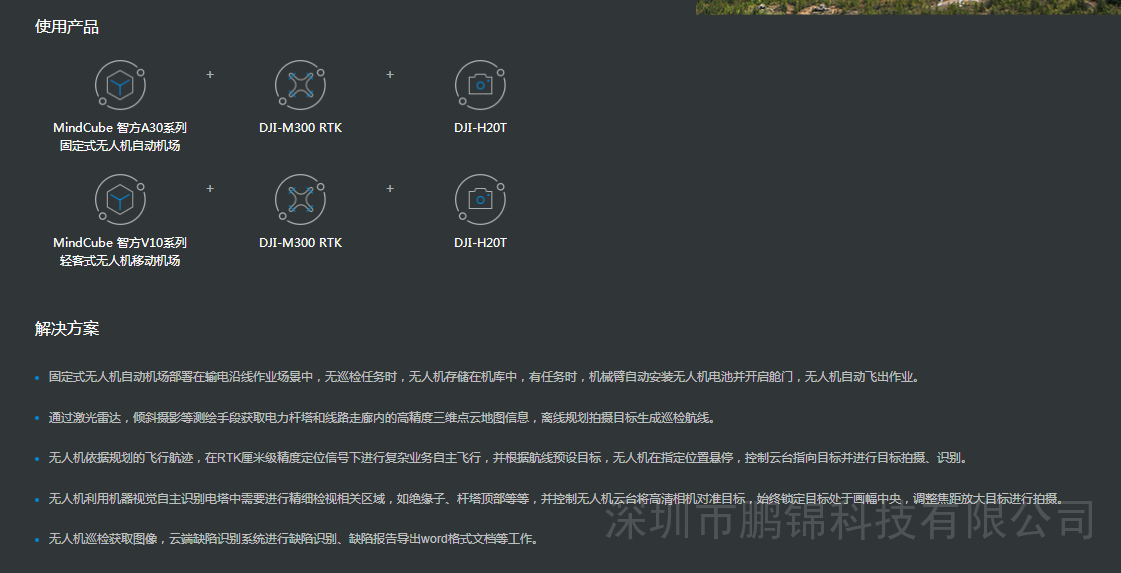The height and width of the screenshot is (573, 1121).
Task: Select the DJI-M300 RTK label in the V10 row
Action: pyautogui.click(x=300, y=243)
